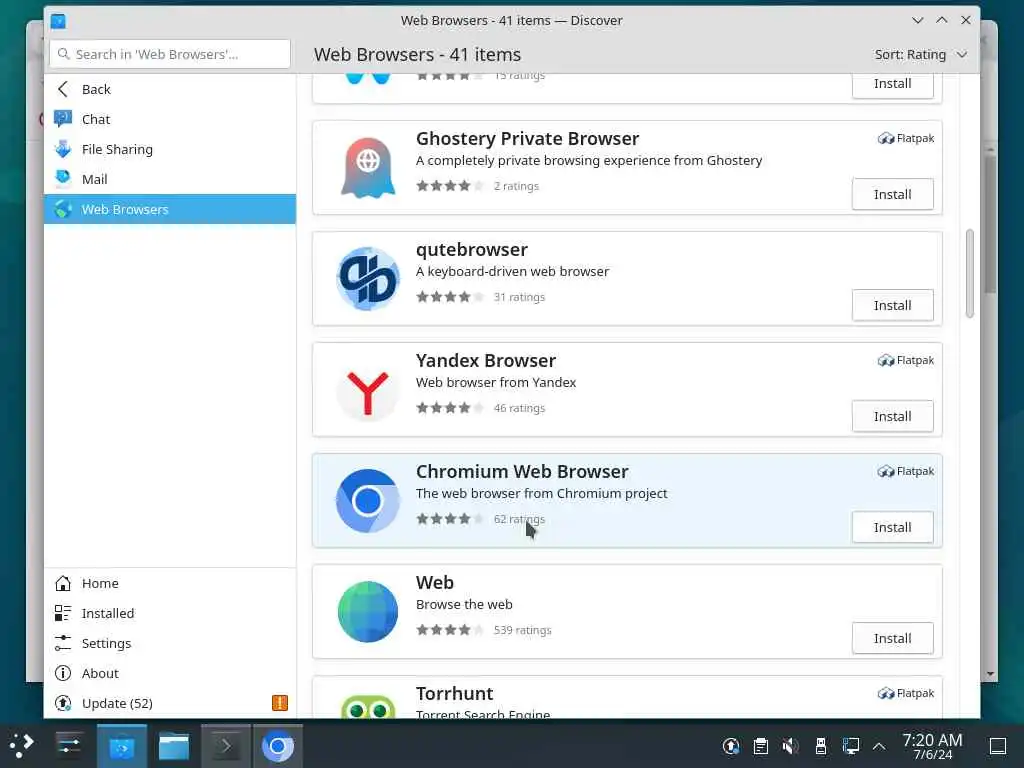This screenshot has width=1024, height=768.
Task: Click the Ghostery Private Browser ghost icon
Action: click(368, 167)
